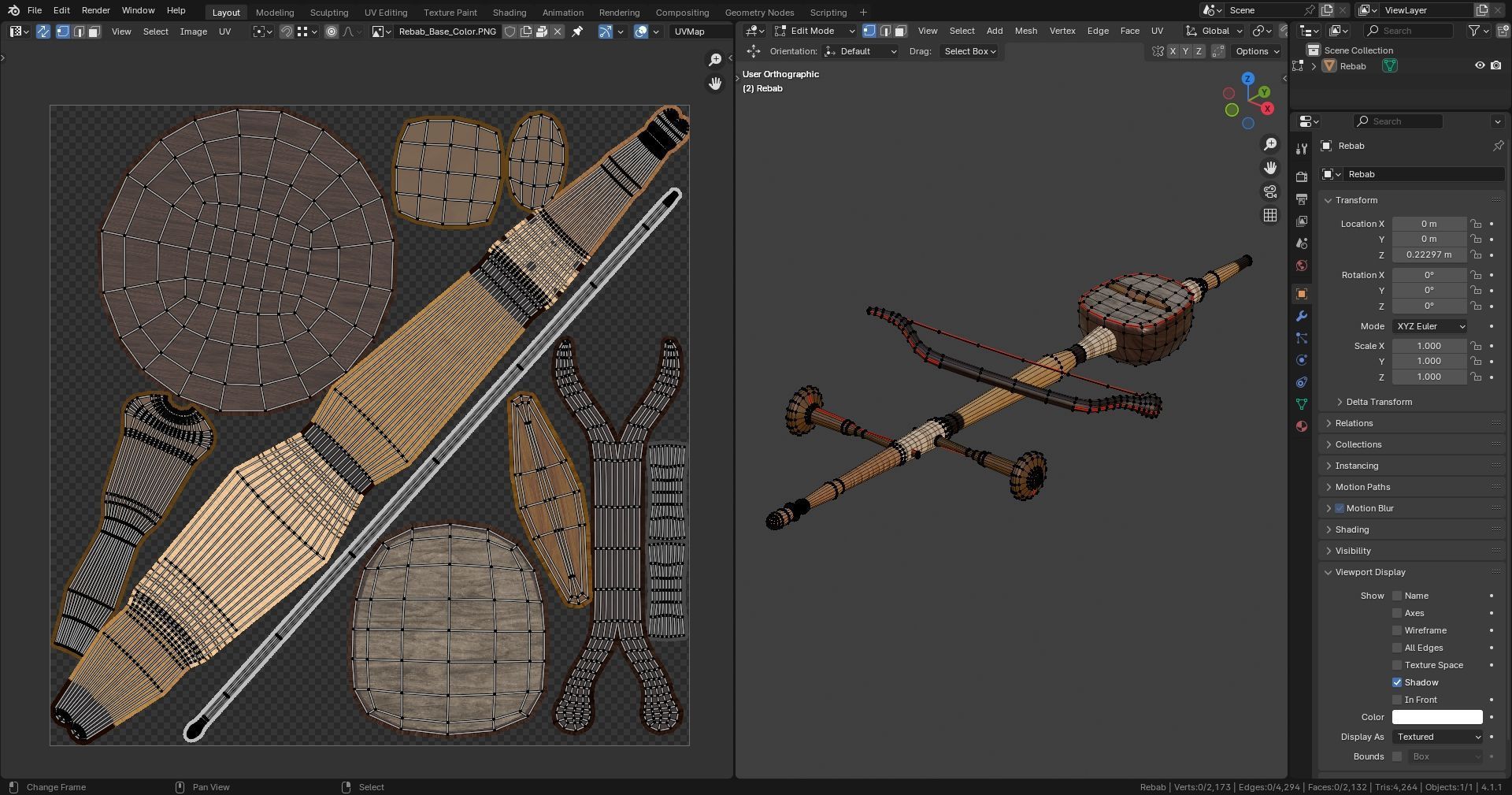Click the fake user shield icon
The image size is (1512, 795).
pos(510,32)
